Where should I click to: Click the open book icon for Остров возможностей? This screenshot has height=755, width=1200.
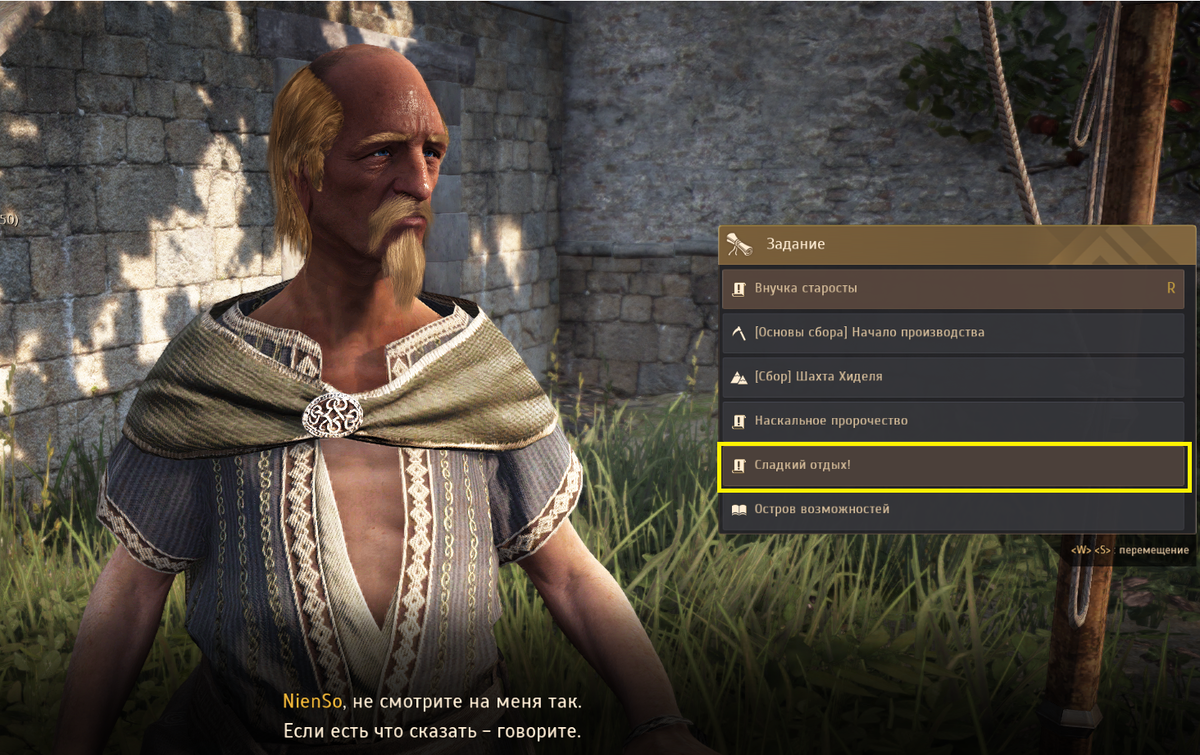pyautogui.click(x=739, y=510)
